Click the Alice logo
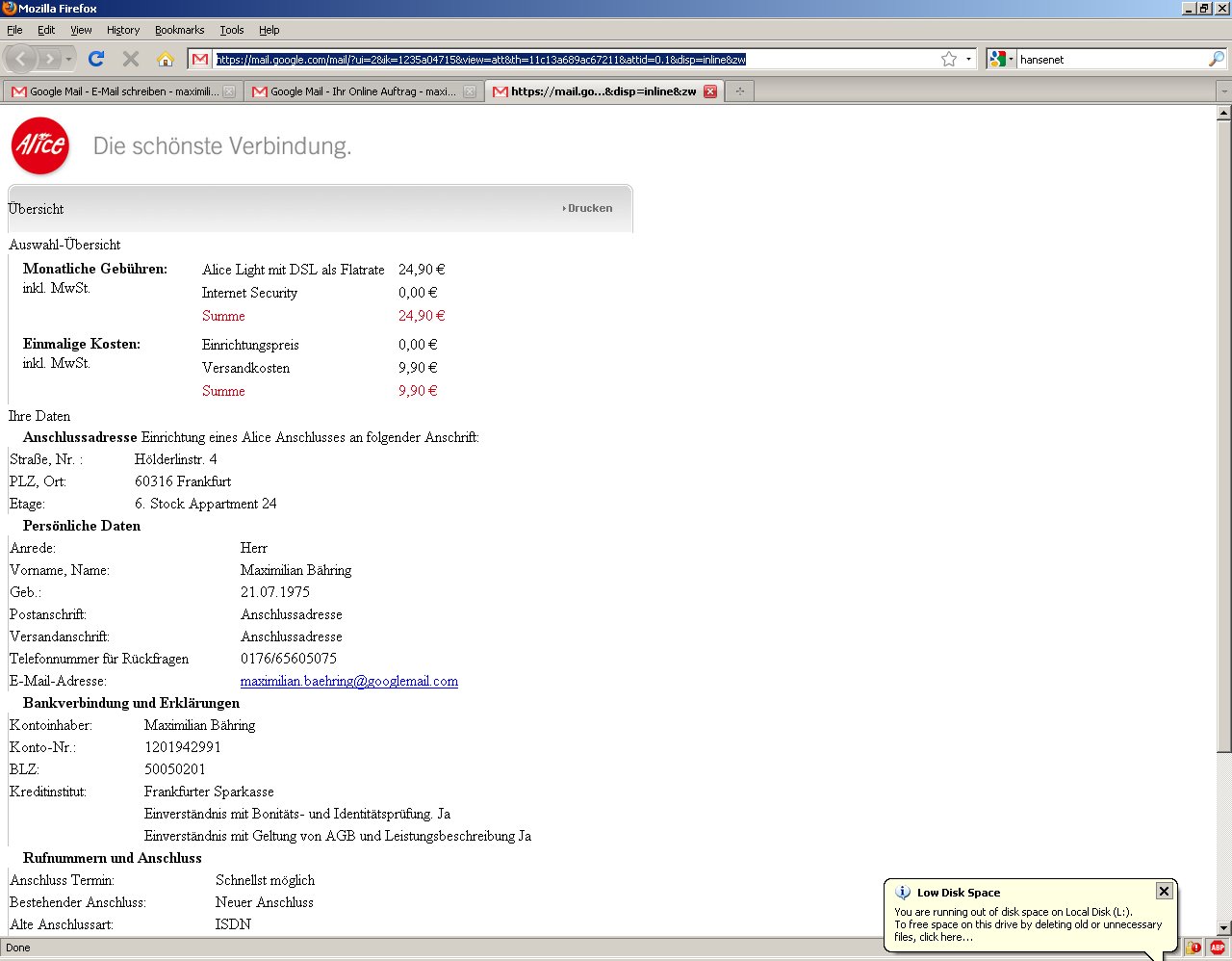 click(x=40, y=146)
